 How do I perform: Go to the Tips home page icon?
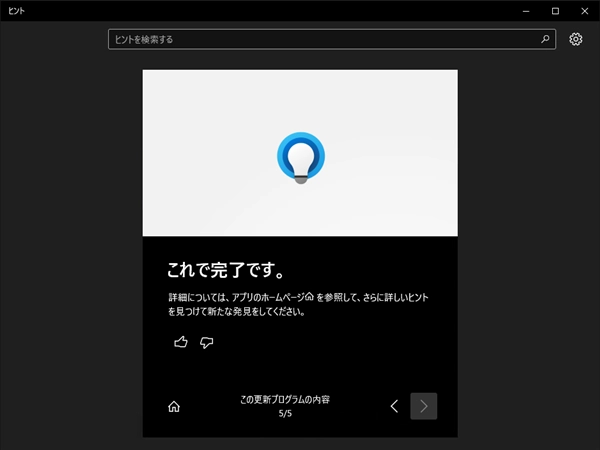174,406
